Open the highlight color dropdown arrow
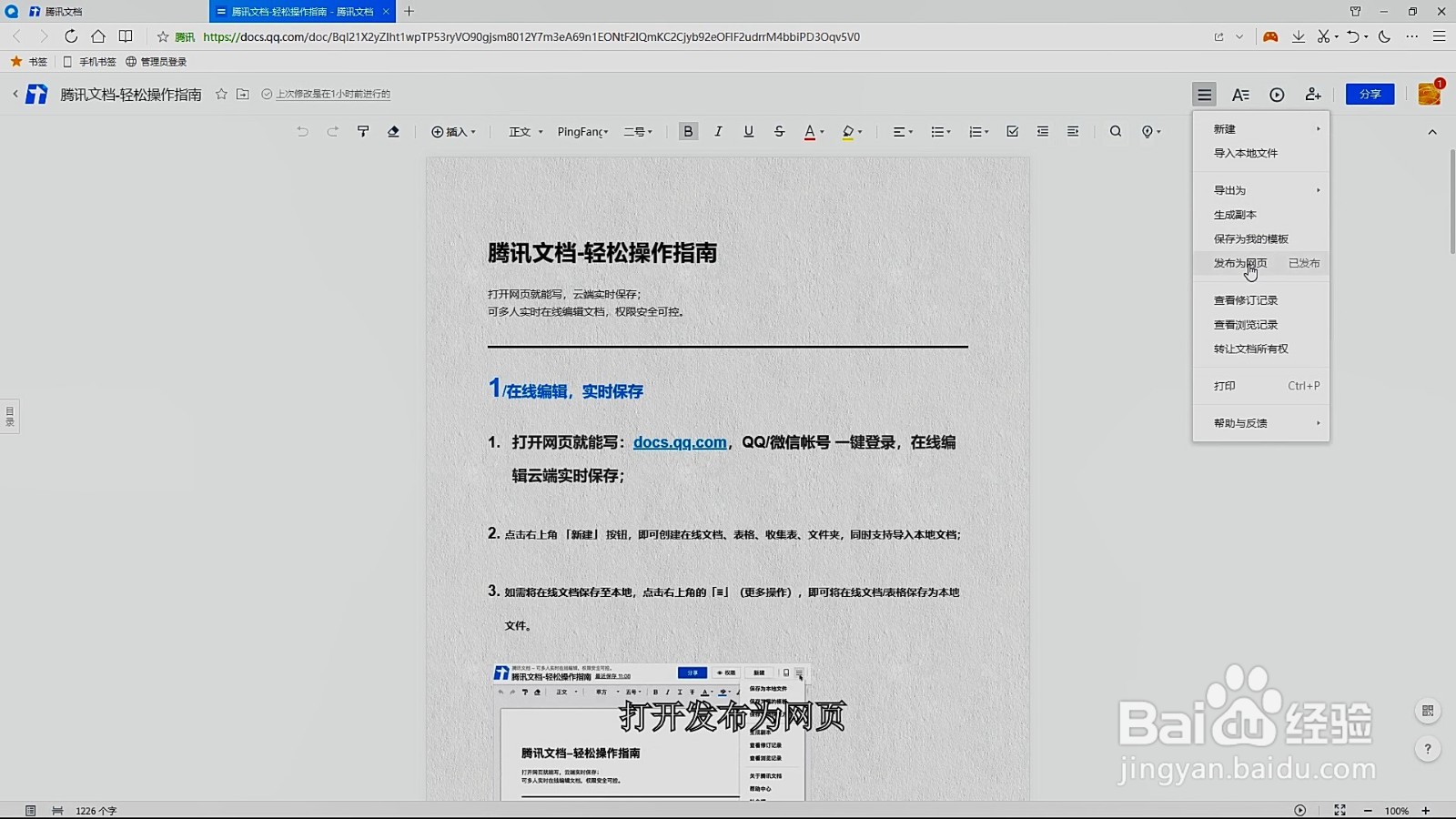 point(860,132)
